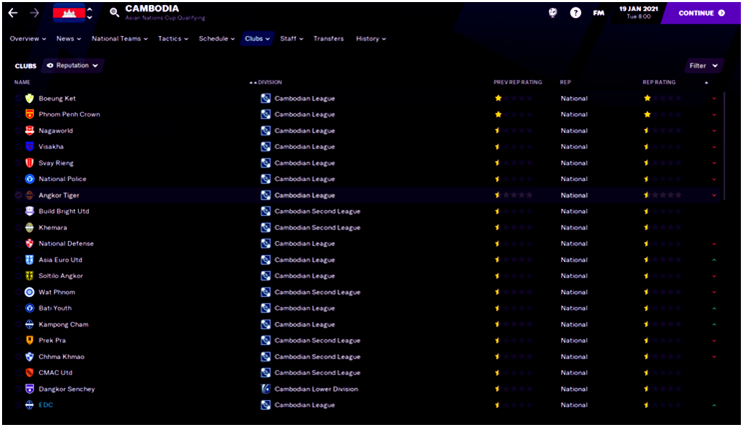Image resolution: width=744 pixels, height=427 pixels.
Task: Click the date 19 Jan 2021
Action: tap(638, 9)
